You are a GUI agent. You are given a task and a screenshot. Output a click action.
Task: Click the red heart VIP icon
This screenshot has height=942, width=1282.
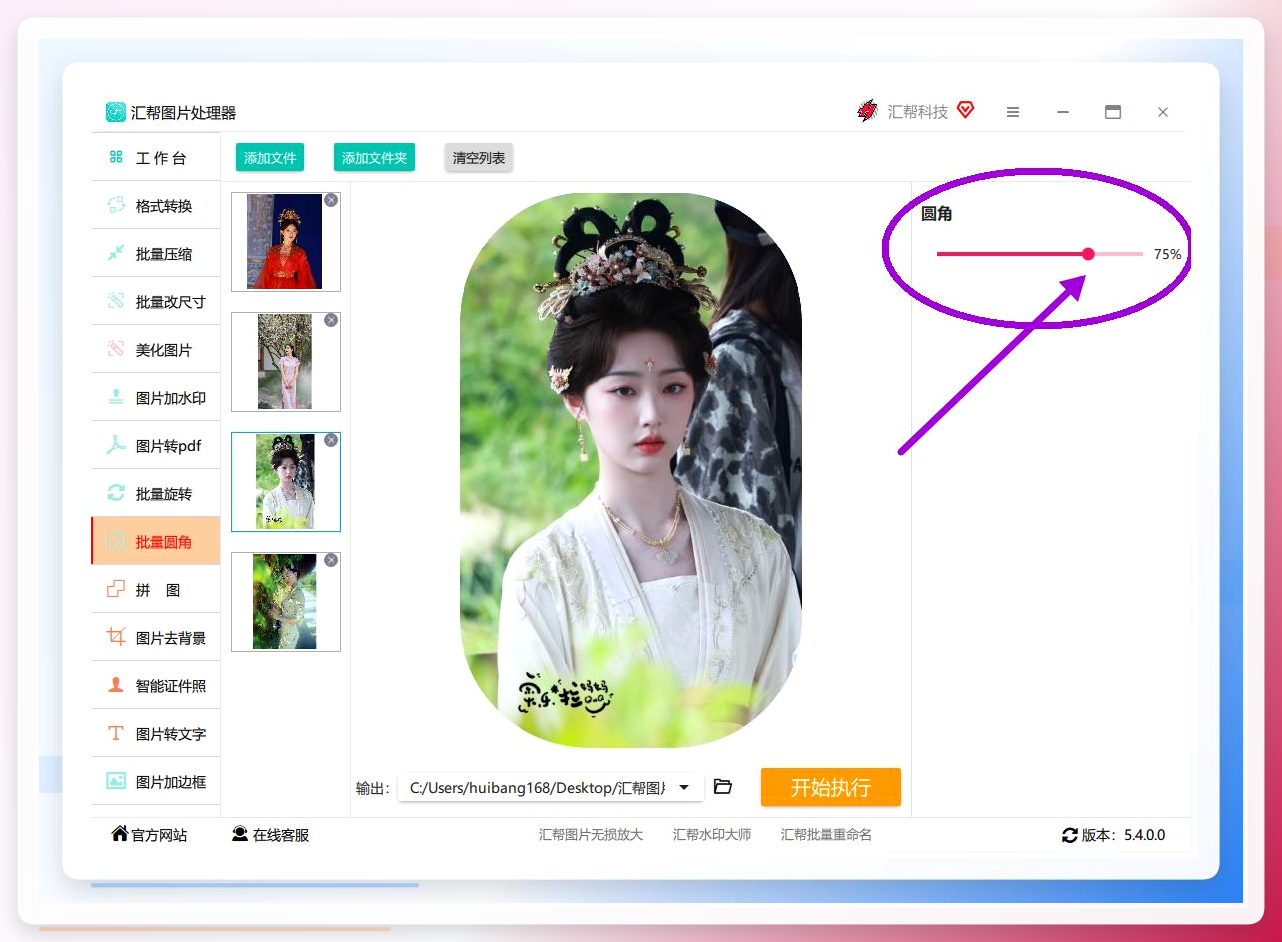point(965,110)
